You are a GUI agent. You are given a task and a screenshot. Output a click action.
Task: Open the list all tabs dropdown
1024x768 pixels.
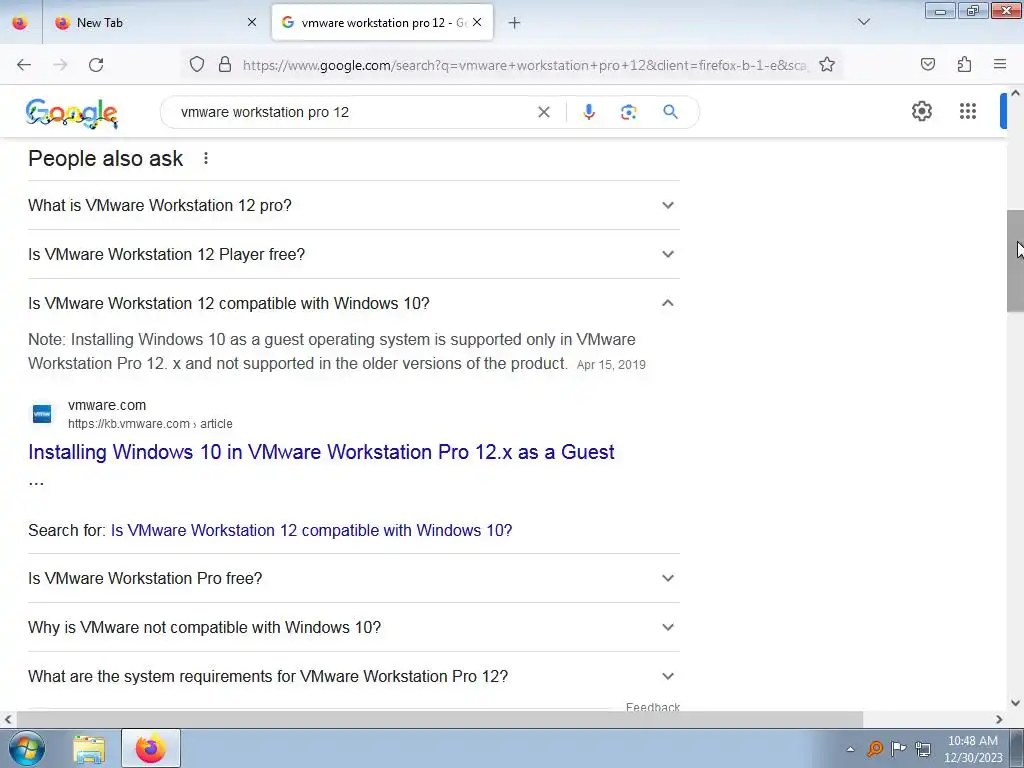863,23
